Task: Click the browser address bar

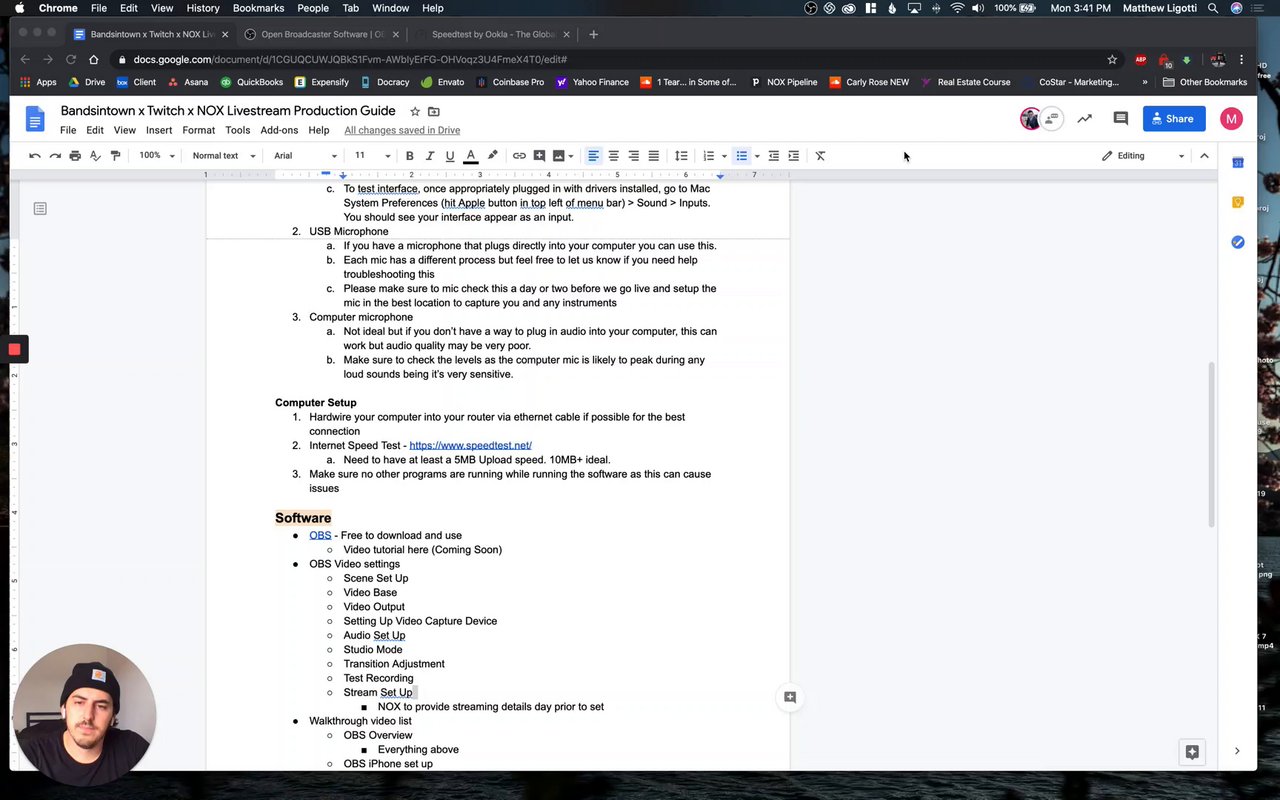Action: pos(610,59)
